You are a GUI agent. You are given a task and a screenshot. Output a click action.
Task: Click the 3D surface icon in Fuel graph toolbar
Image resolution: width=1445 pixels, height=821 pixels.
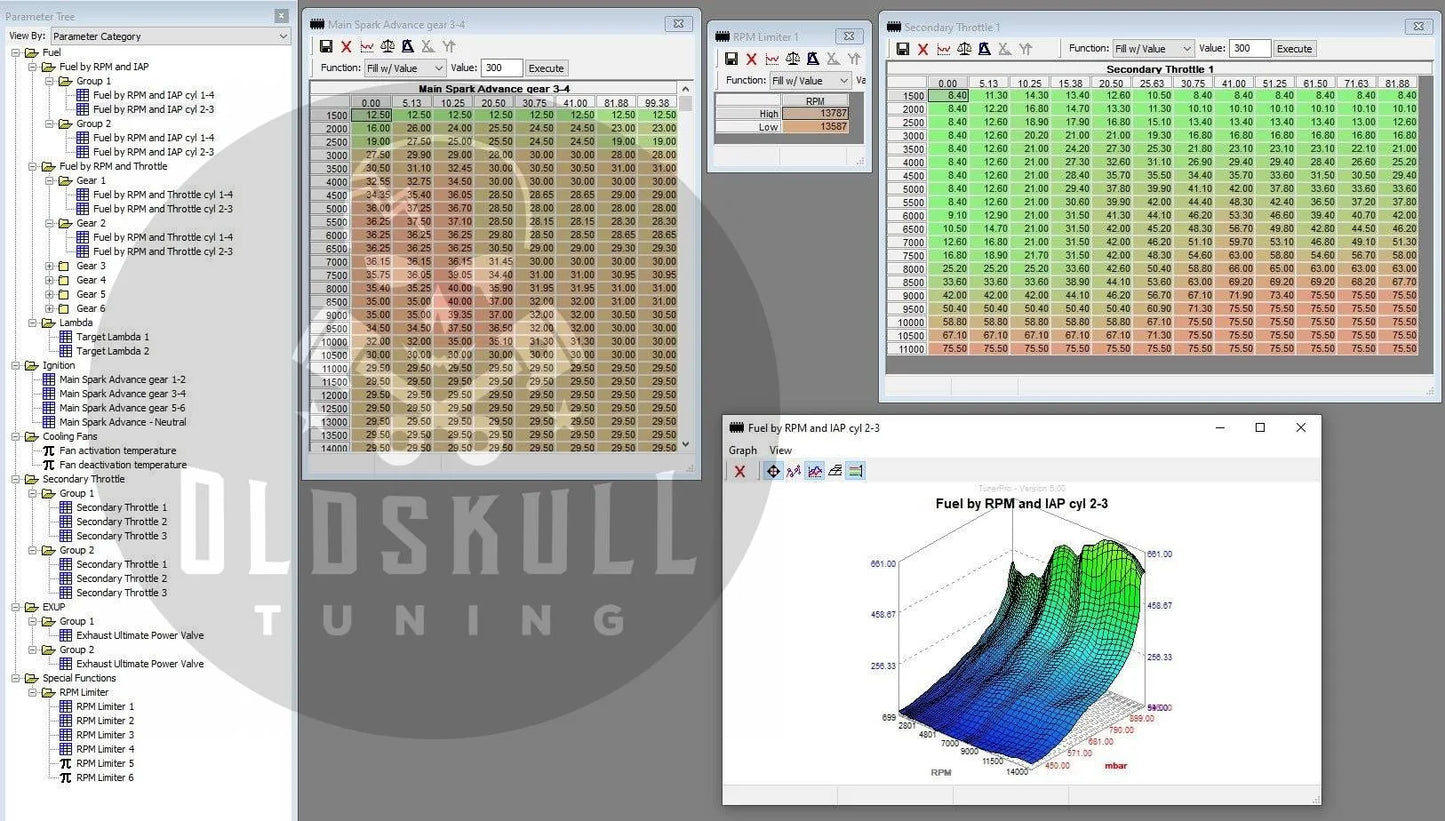click(x=835, y=471)
